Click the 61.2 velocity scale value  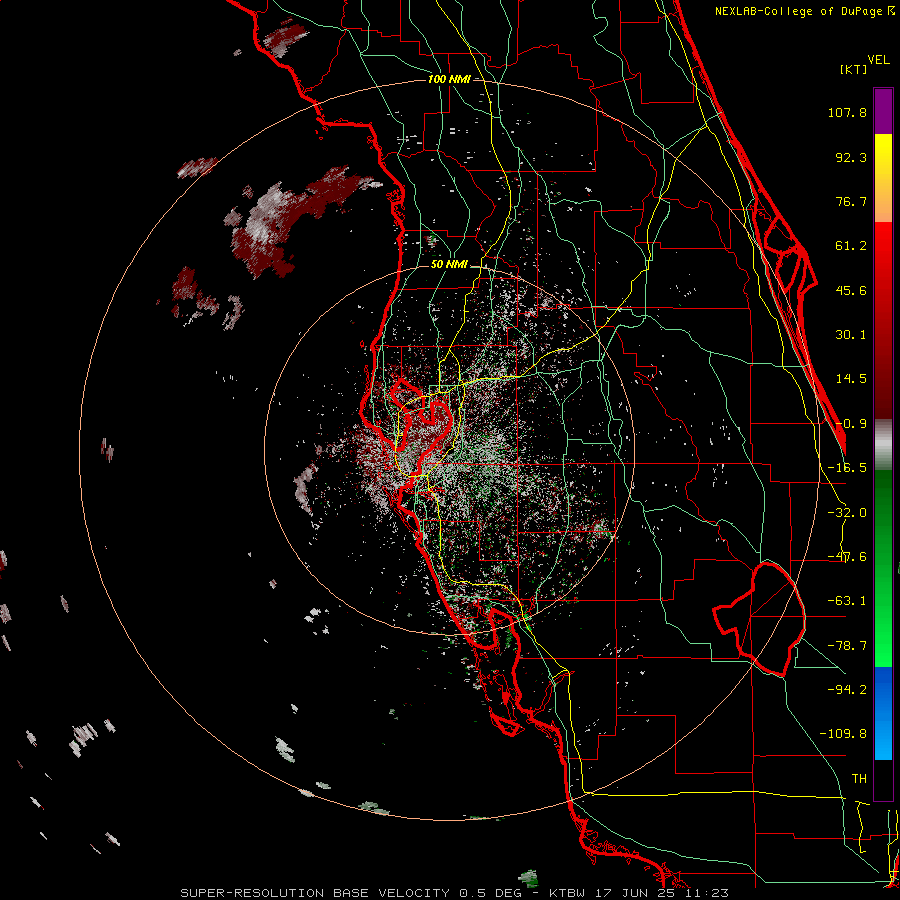pos(851,246)
